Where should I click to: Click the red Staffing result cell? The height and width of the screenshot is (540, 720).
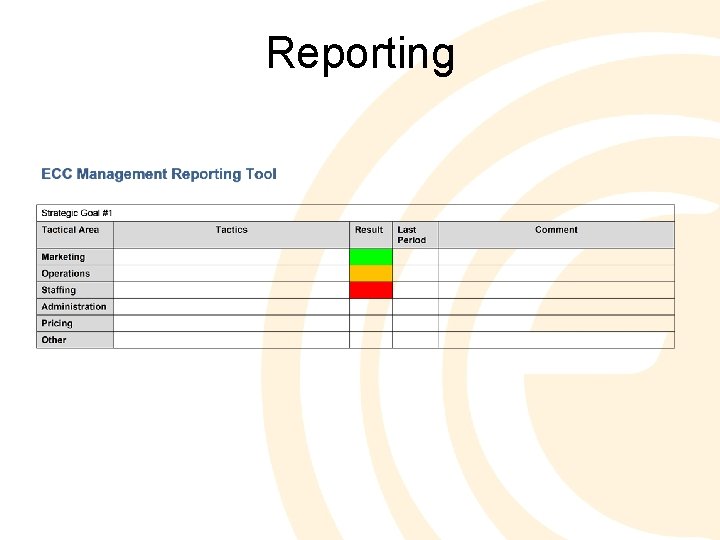click(371, 290)
